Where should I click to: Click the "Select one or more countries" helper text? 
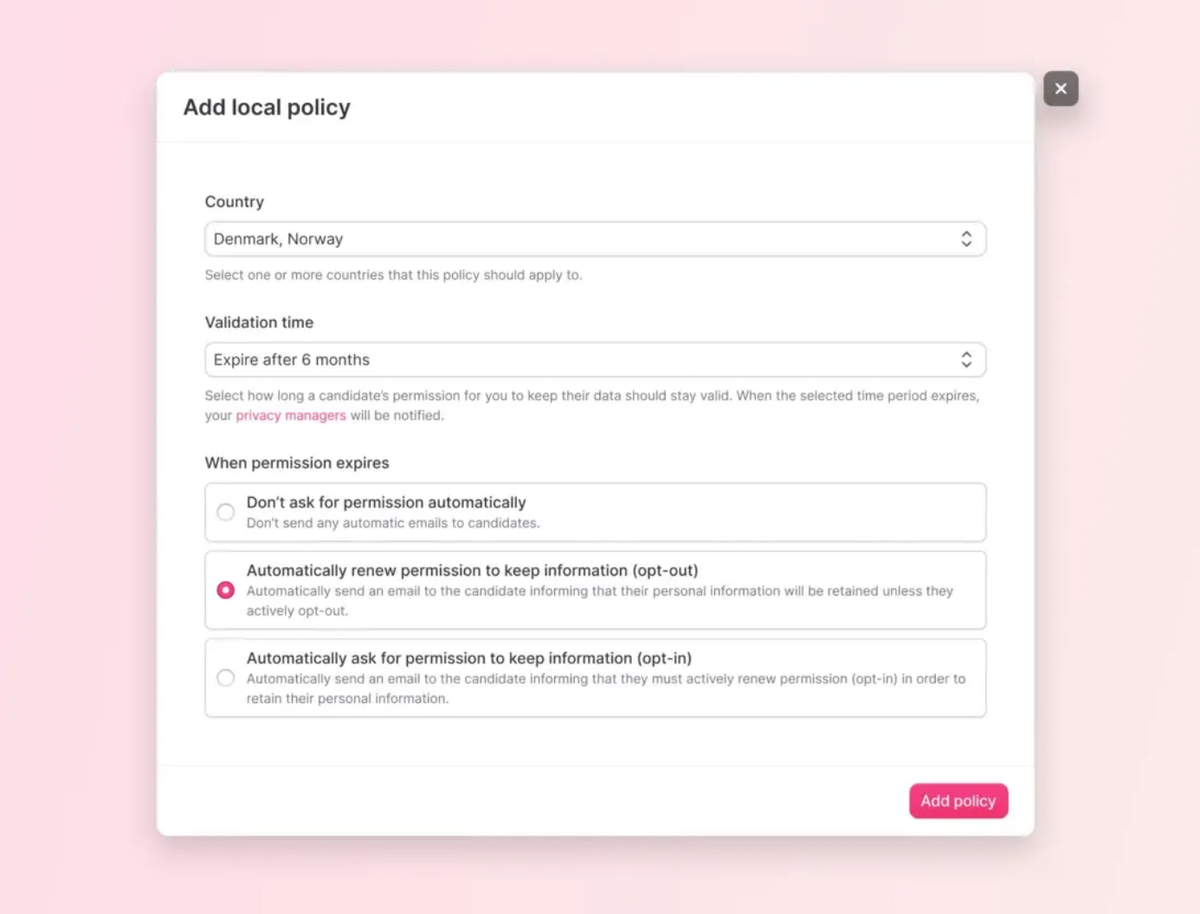tap(393, 275)
